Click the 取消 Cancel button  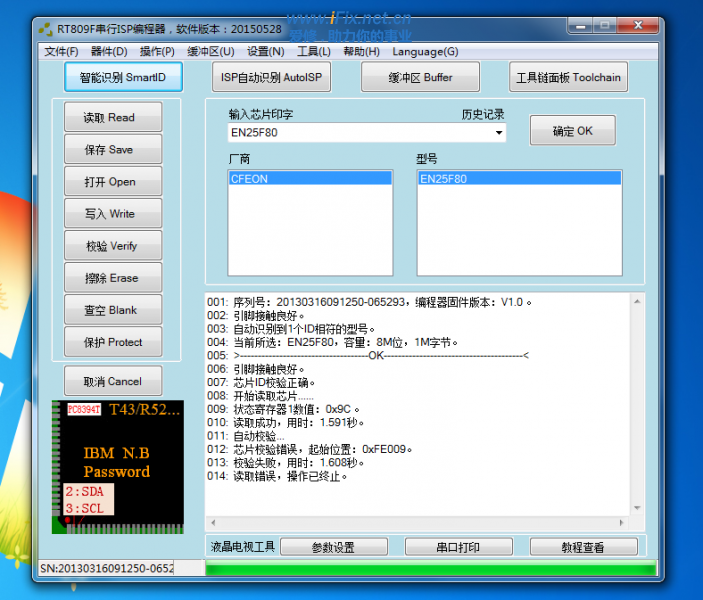113,381
